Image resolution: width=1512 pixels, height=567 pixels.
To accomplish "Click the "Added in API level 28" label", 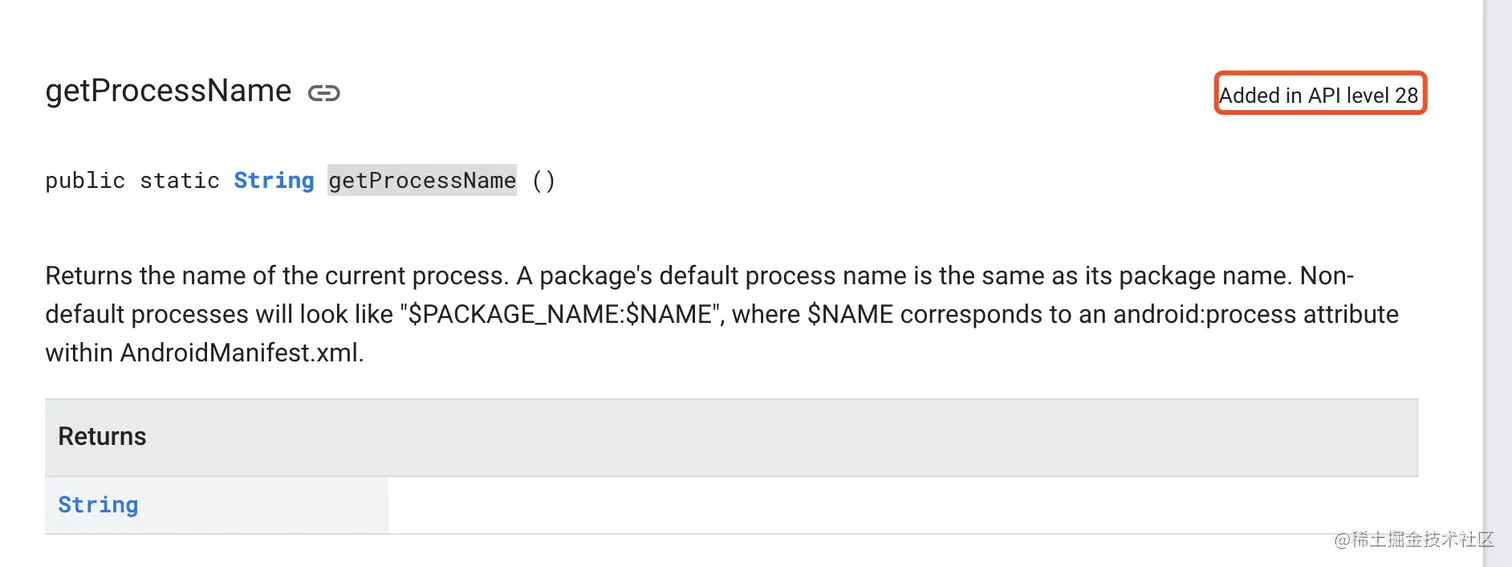I will [x=1318, y=96].
